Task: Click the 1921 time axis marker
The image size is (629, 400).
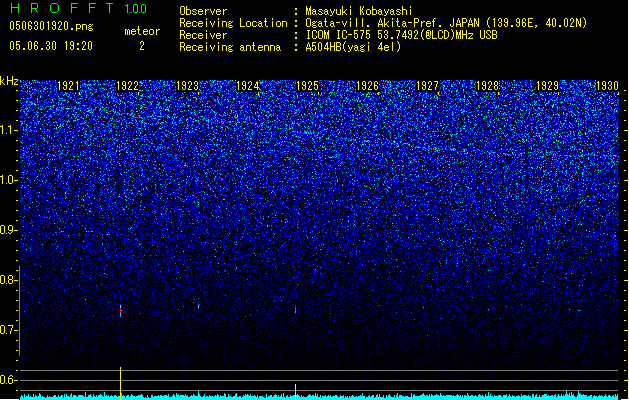Action: (x=68, y=86)
